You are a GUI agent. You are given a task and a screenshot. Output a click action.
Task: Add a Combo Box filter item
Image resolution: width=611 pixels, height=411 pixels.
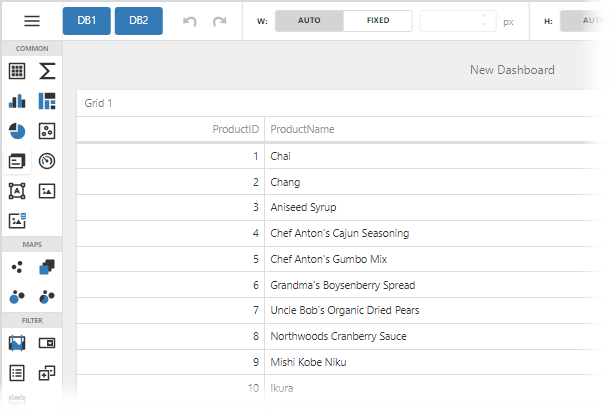47,343
